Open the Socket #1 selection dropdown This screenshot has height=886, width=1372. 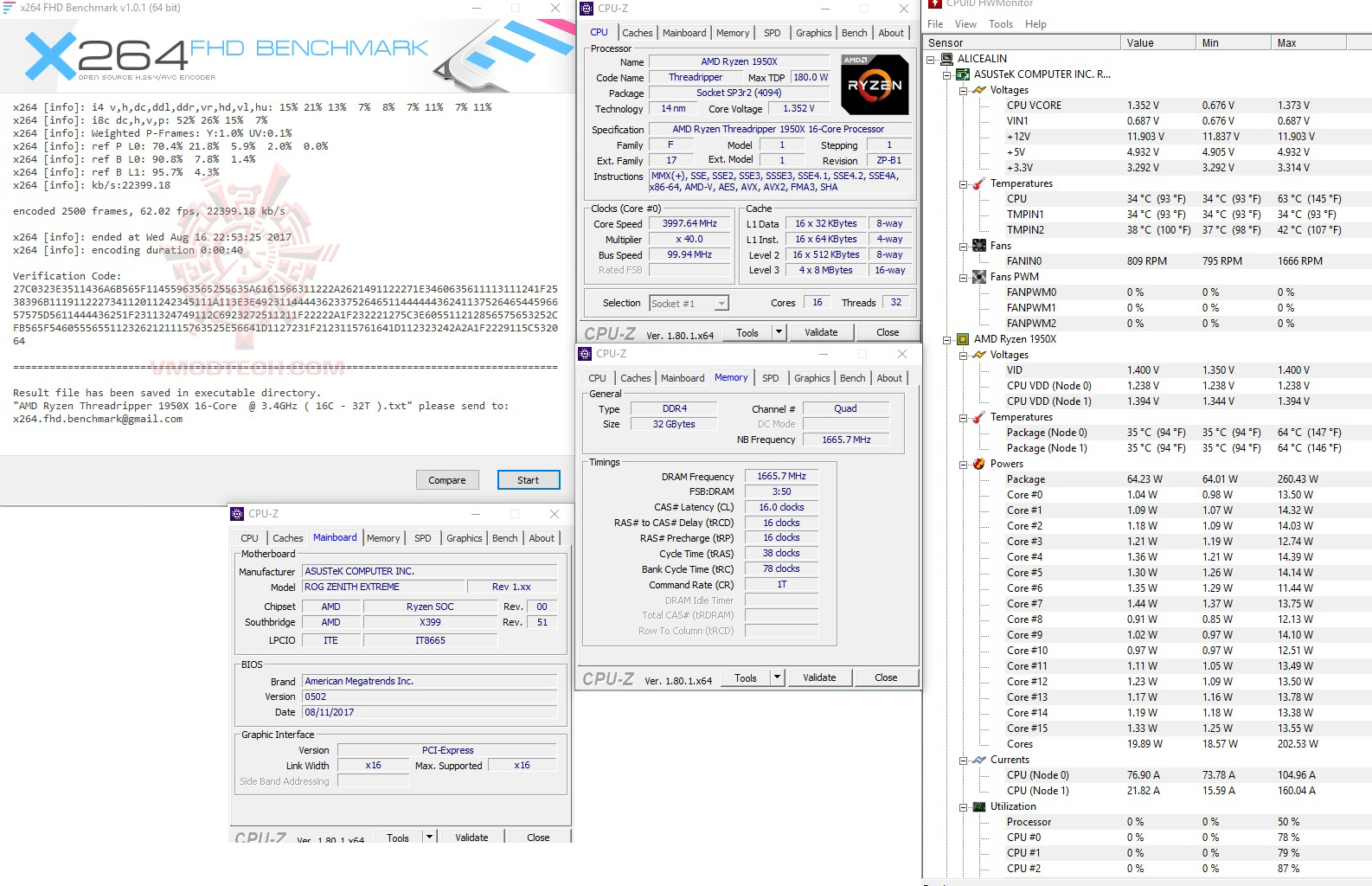[x=721, y=304]
